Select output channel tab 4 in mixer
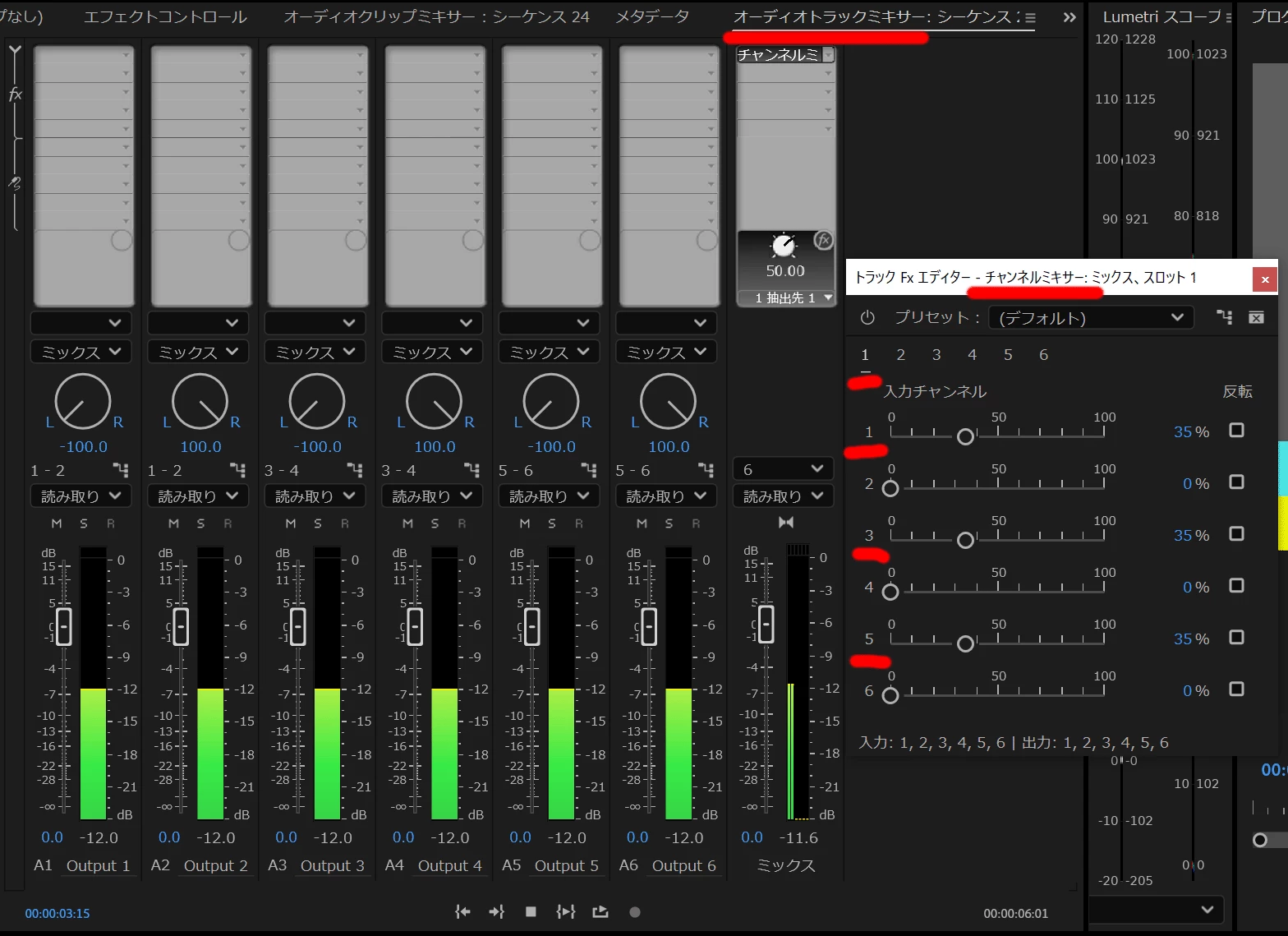The width and height of the screenshot is (1288, 936). (972, 355)
